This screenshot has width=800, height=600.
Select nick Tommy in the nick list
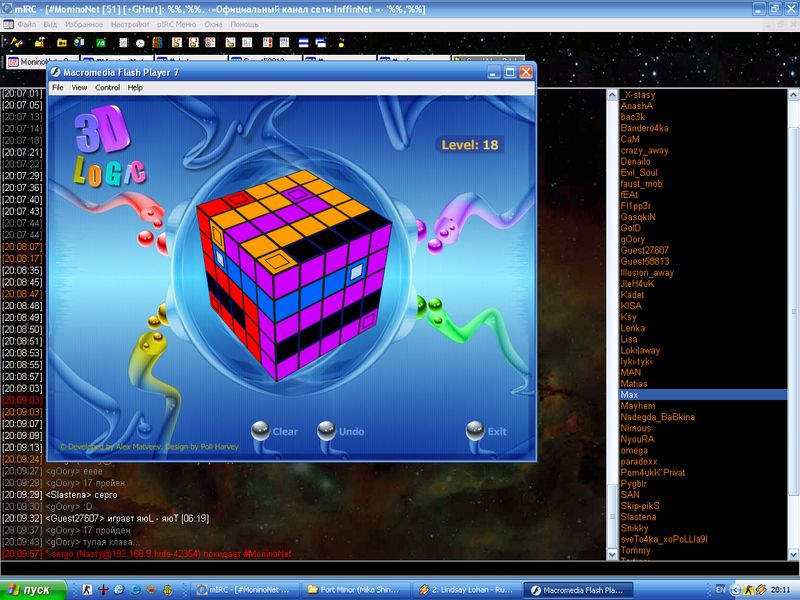(x=635, y=551)
